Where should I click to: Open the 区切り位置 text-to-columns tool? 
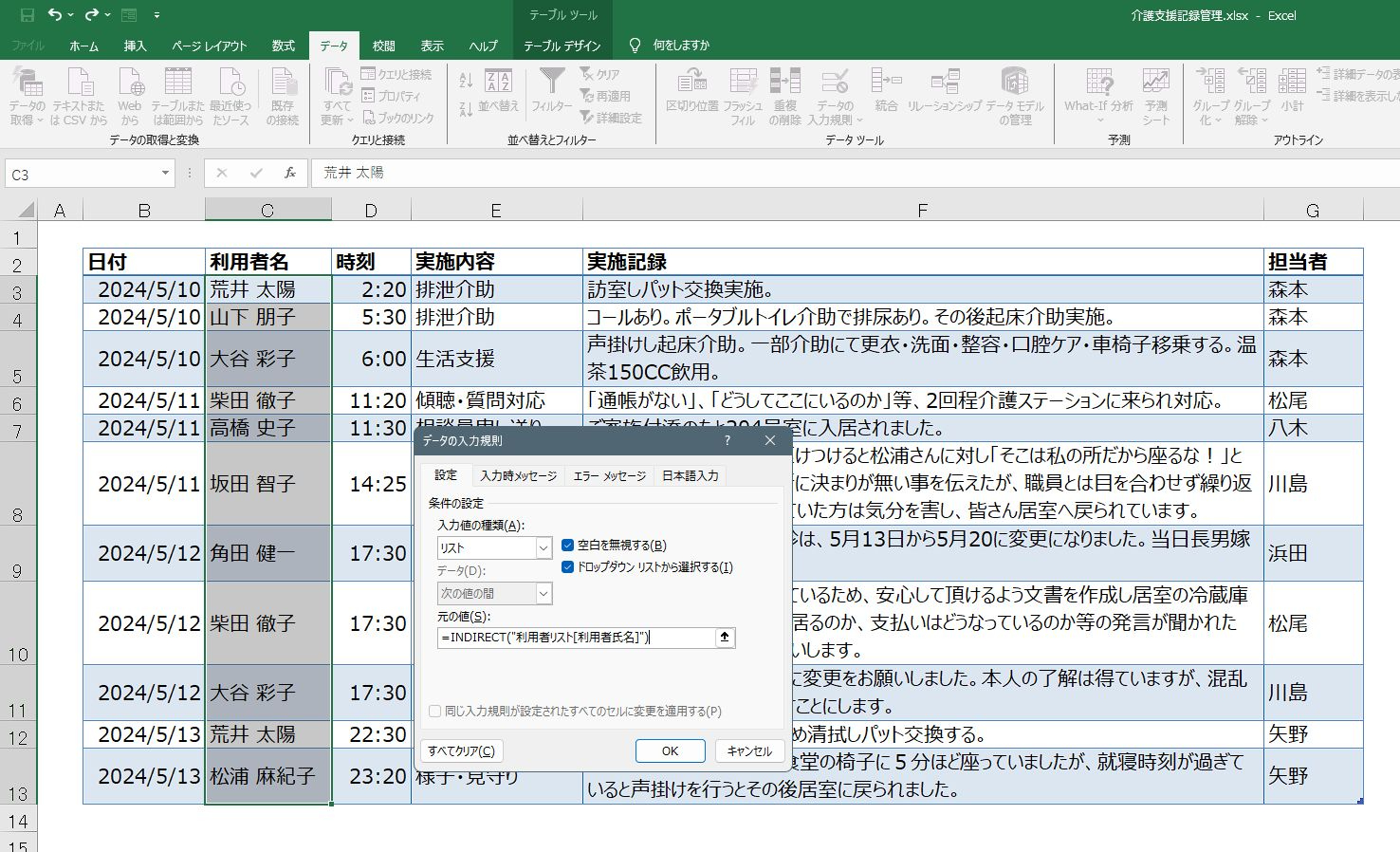pos(692,92)
